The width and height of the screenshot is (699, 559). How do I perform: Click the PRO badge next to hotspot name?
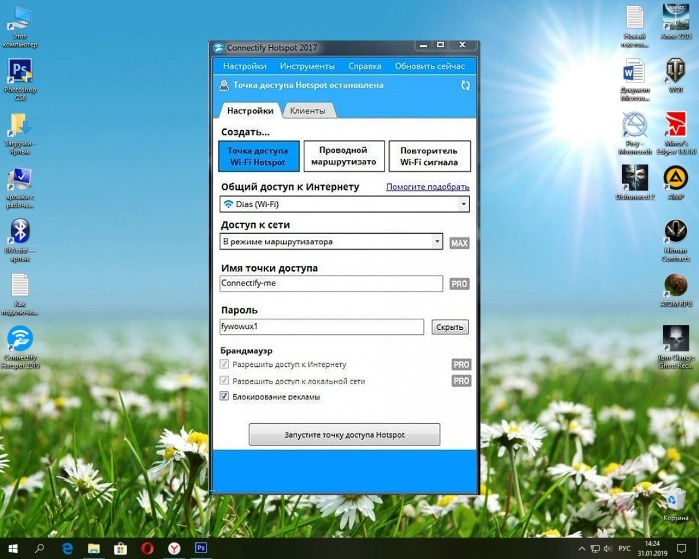(459, 284)
